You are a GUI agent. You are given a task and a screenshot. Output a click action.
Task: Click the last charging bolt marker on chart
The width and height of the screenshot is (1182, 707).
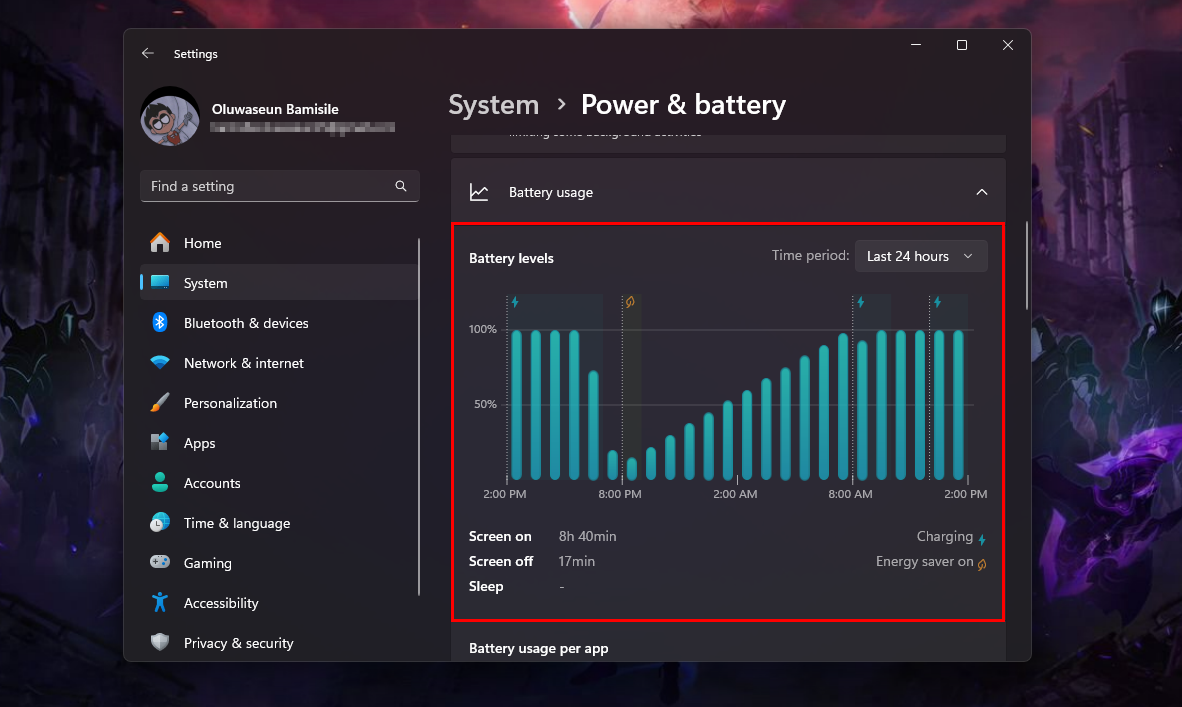[x=938, y=302]
